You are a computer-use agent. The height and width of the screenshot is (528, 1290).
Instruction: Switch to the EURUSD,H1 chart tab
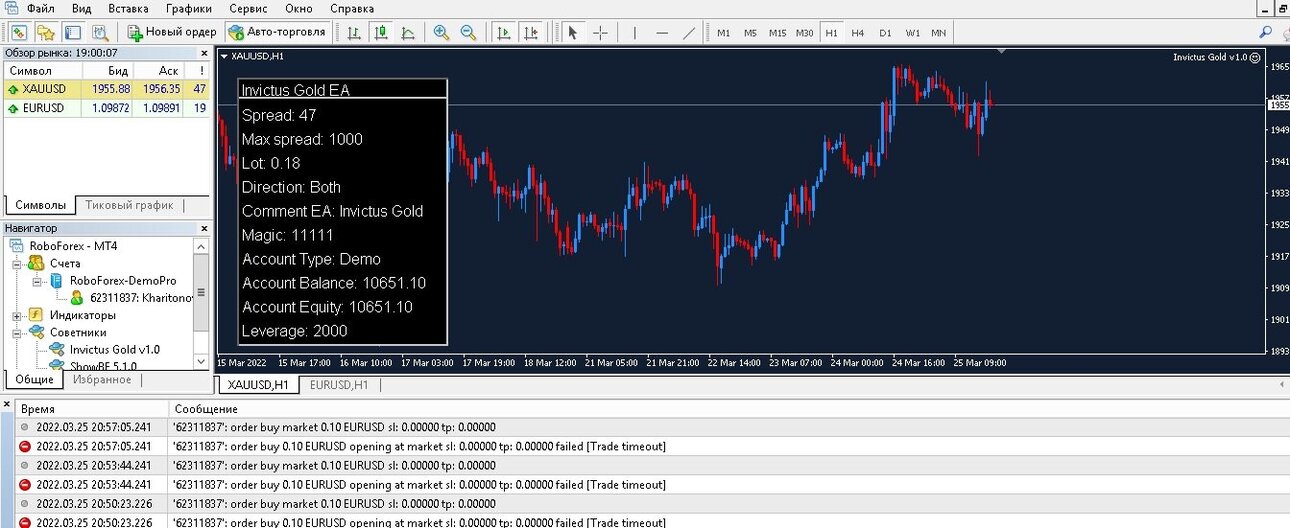[339, 385]
